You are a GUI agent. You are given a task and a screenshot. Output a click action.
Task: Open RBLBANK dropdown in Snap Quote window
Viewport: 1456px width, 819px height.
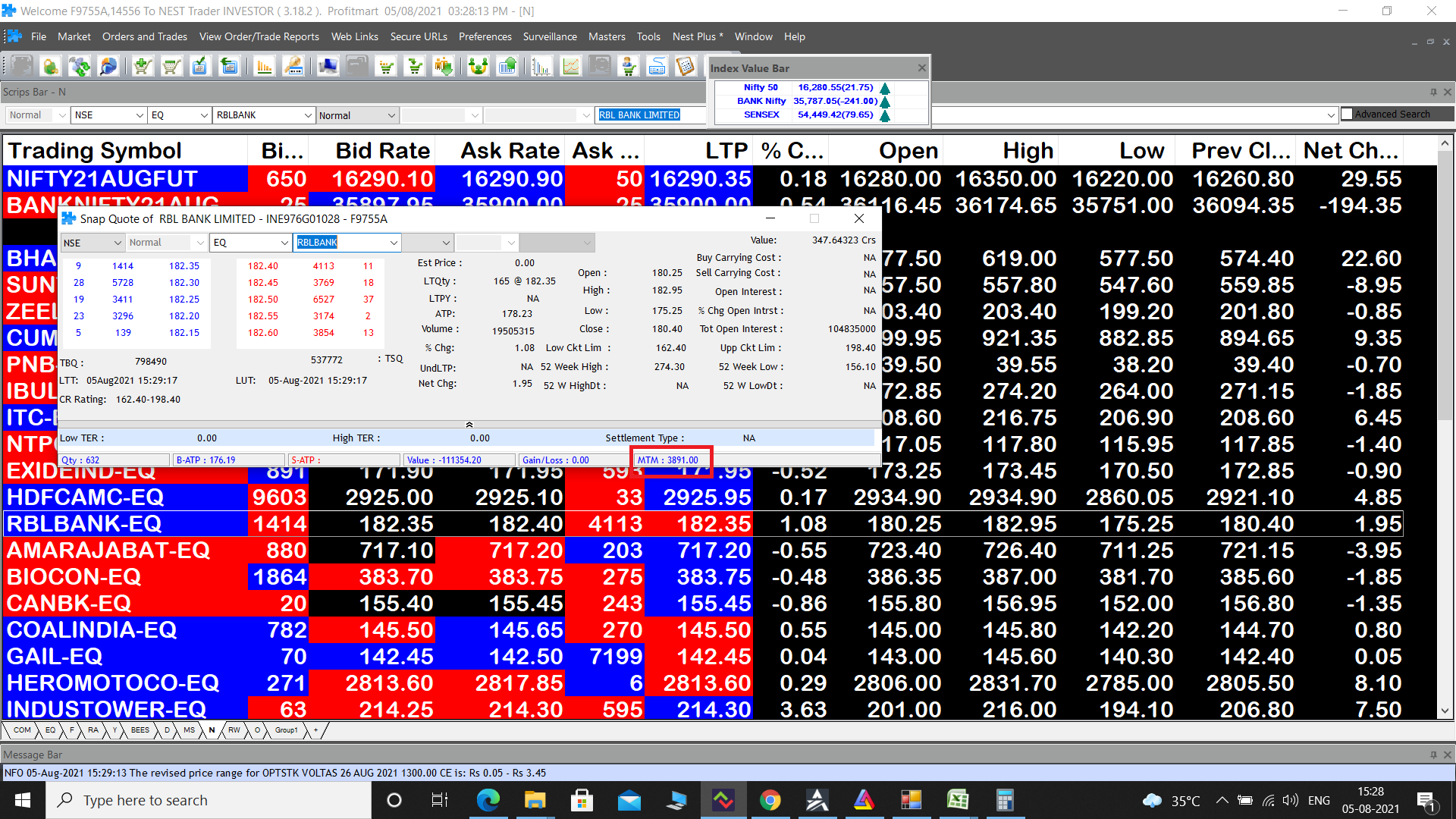(394, 243)
